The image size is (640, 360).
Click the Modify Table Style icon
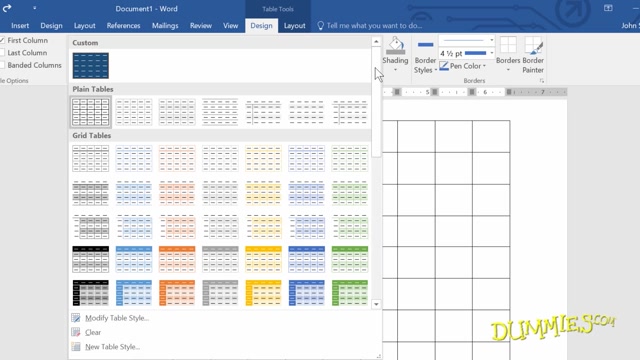point(76,318)
